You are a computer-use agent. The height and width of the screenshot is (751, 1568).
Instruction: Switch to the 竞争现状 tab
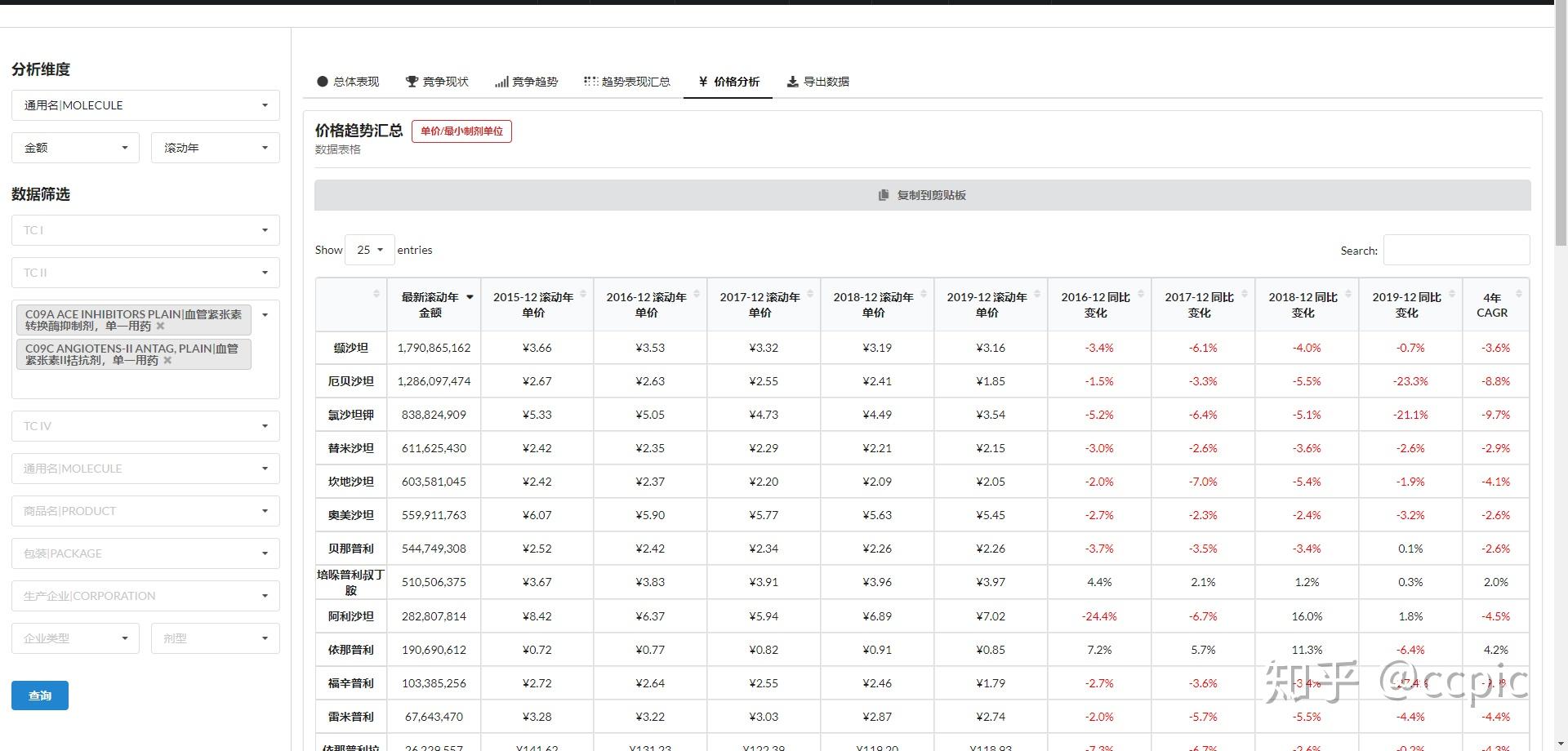[437, 82]
